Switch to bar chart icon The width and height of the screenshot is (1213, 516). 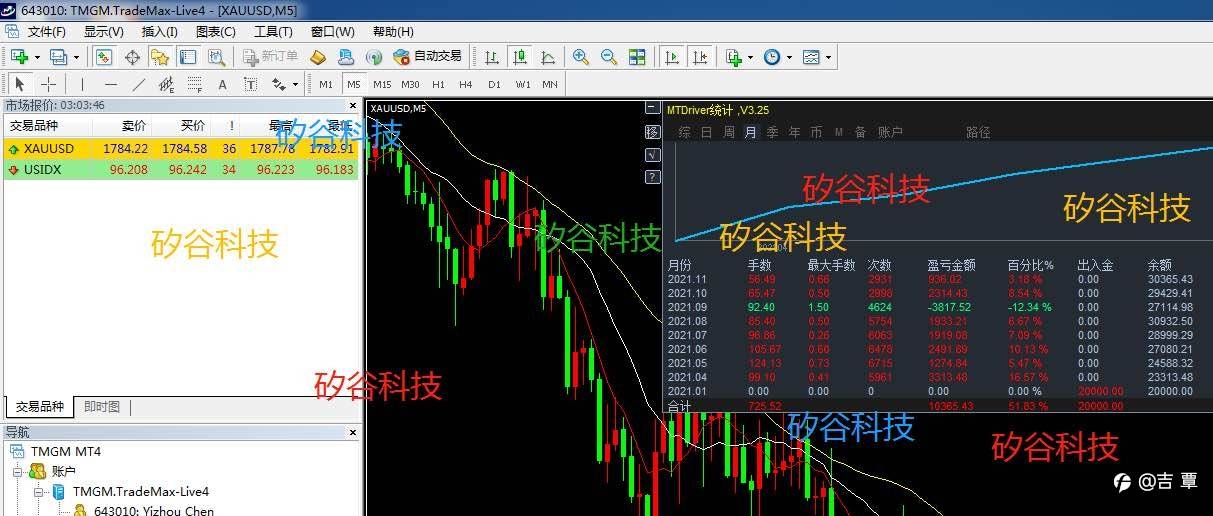tap(492, 57)
